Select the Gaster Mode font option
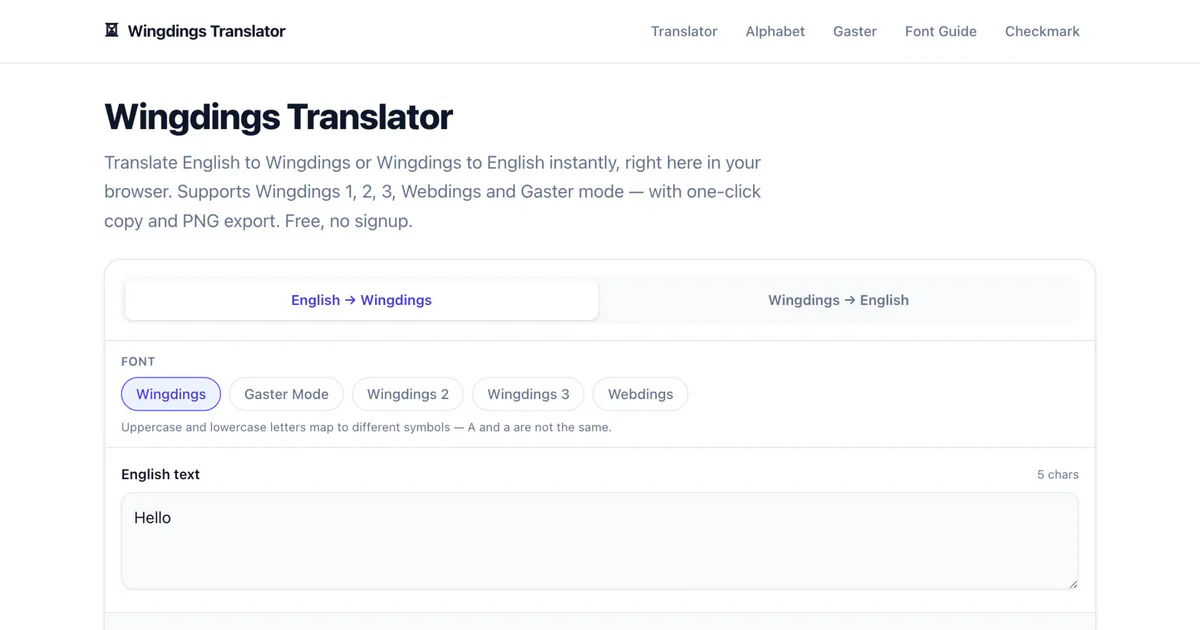The image size is (1200, 630). pyautogui.click(x=286, y=394)
